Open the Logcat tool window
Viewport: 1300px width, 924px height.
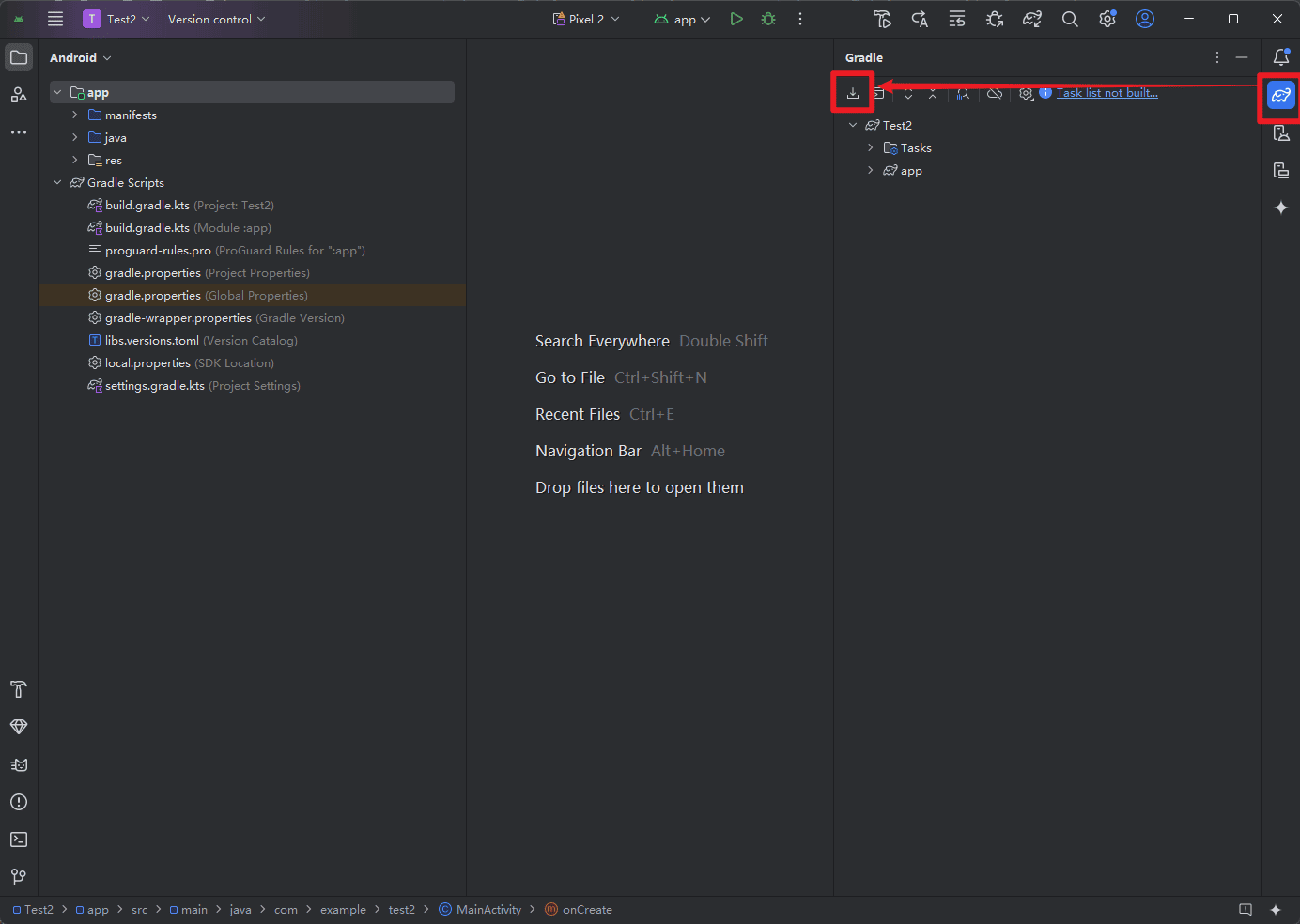(19, 764)
